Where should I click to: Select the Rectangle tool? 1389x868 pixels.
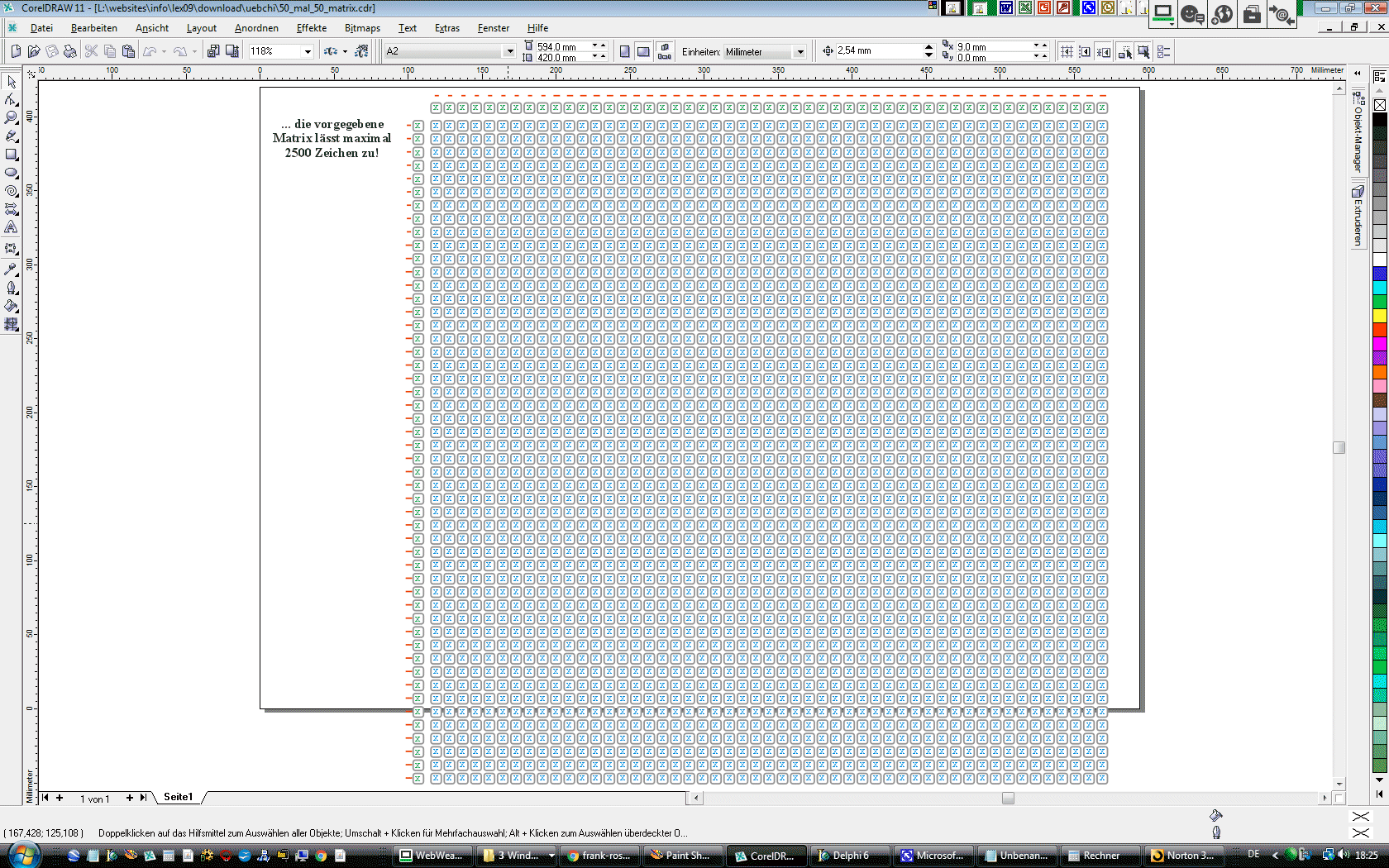[12, 155]
